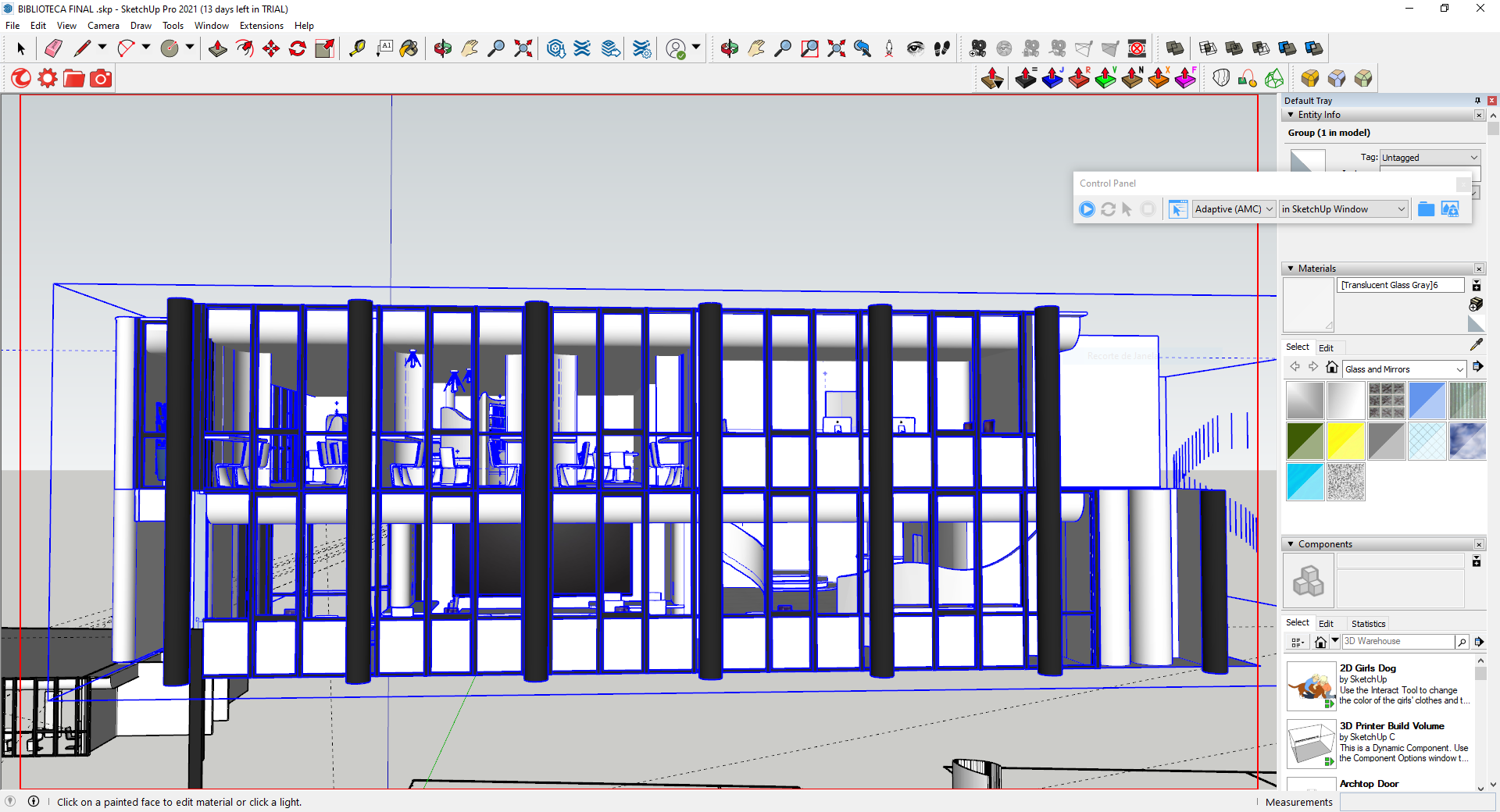Open the Tag Untagged dropdown
The width and height of the screenshot is (1500, 812).
[1430, 158]
